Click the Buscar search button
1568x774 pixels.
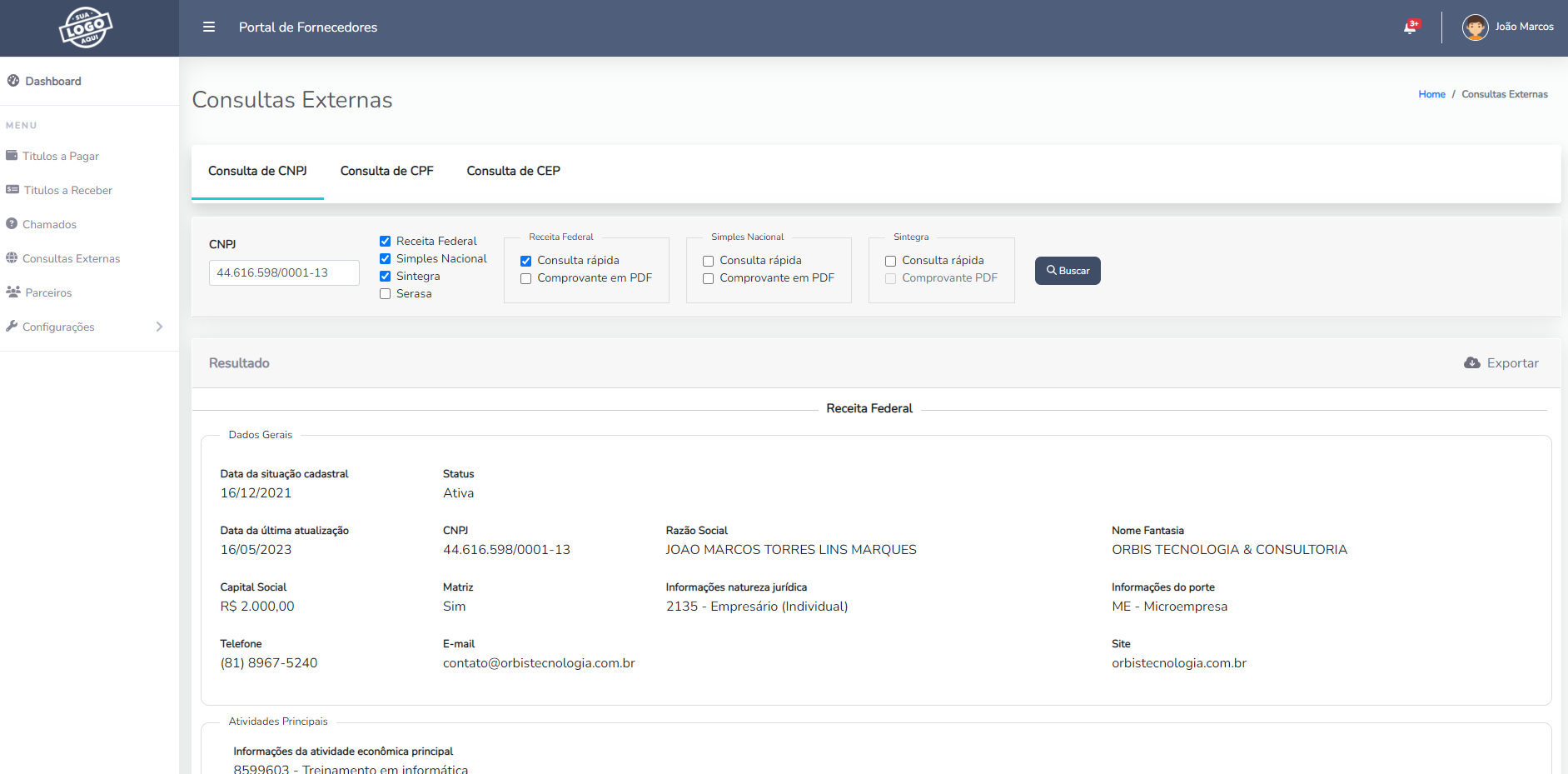tap(1068, 271)
